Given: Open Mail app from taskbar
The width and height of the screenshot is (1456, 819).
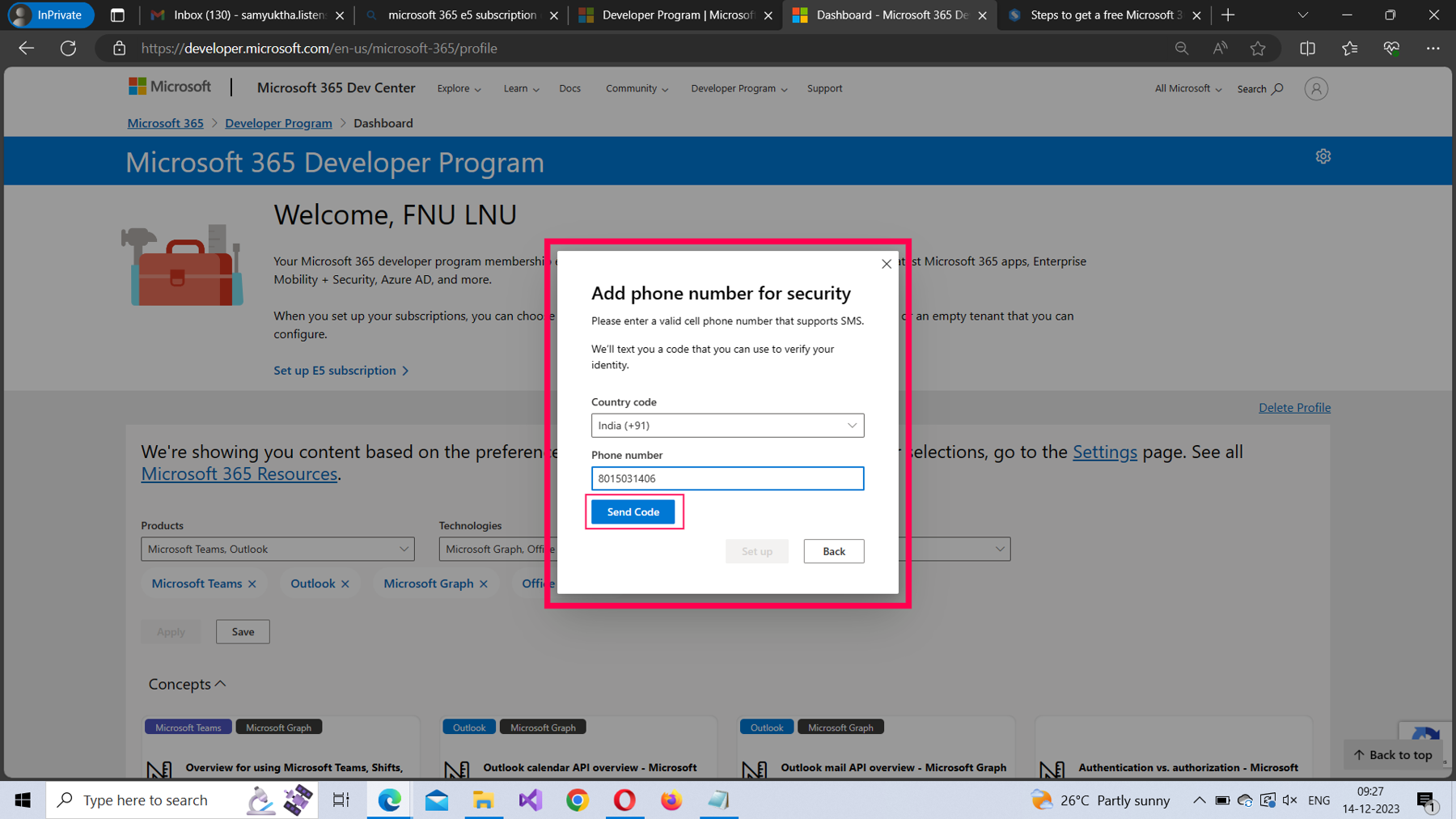Looking at the screenshot, I should (437, 800).
